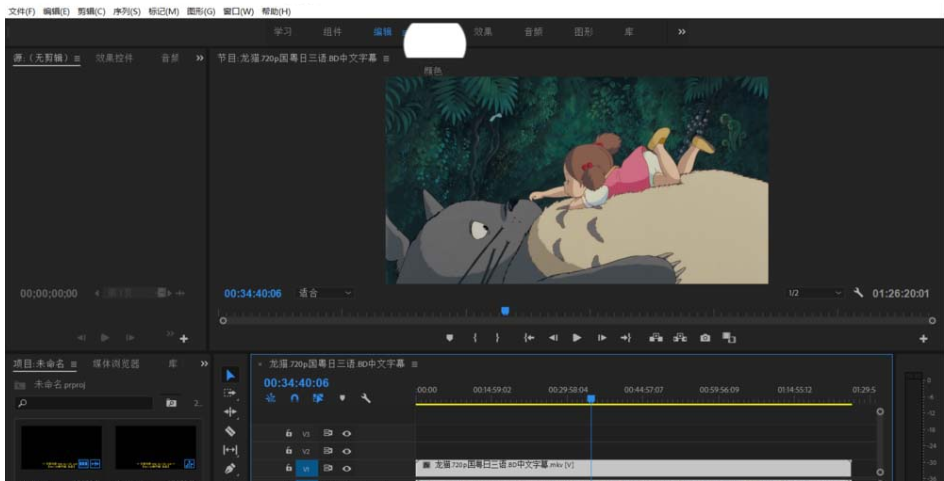The width and height of the screenshot is (944, 481).
Task: Hide V1 track output eye
Action: tap(347, 468)
